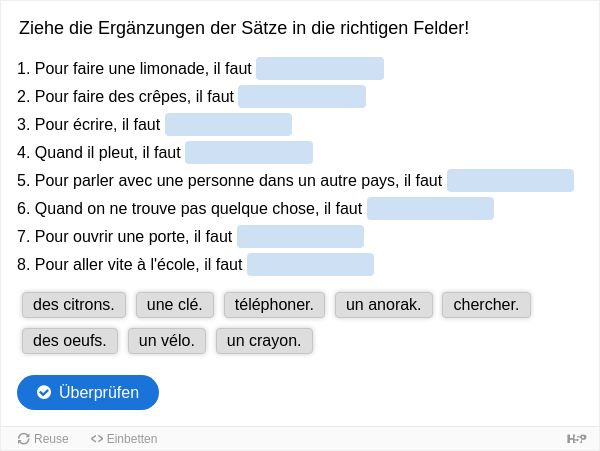This screenshot has width=600, height=451.
Task: Click the Reuse circular arrows icon
Action: [24, 439]
